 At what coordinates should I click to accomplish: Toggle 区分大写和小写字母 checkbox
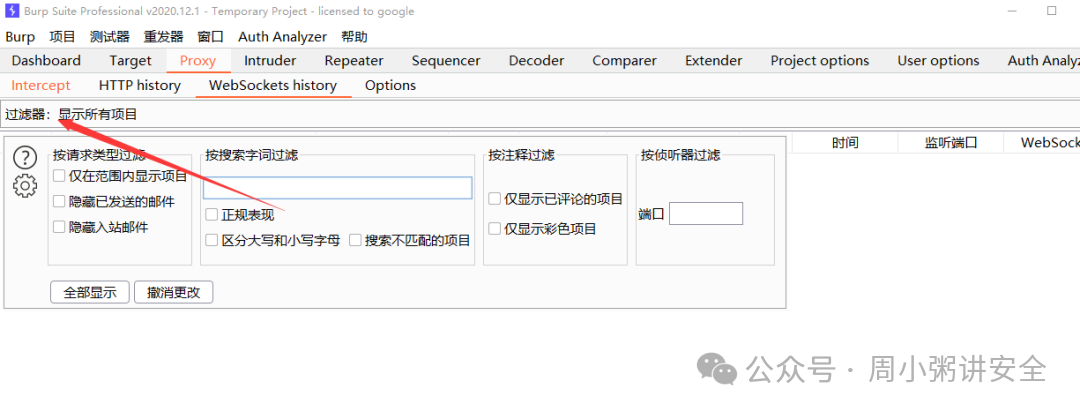click(x=212, y=240)
